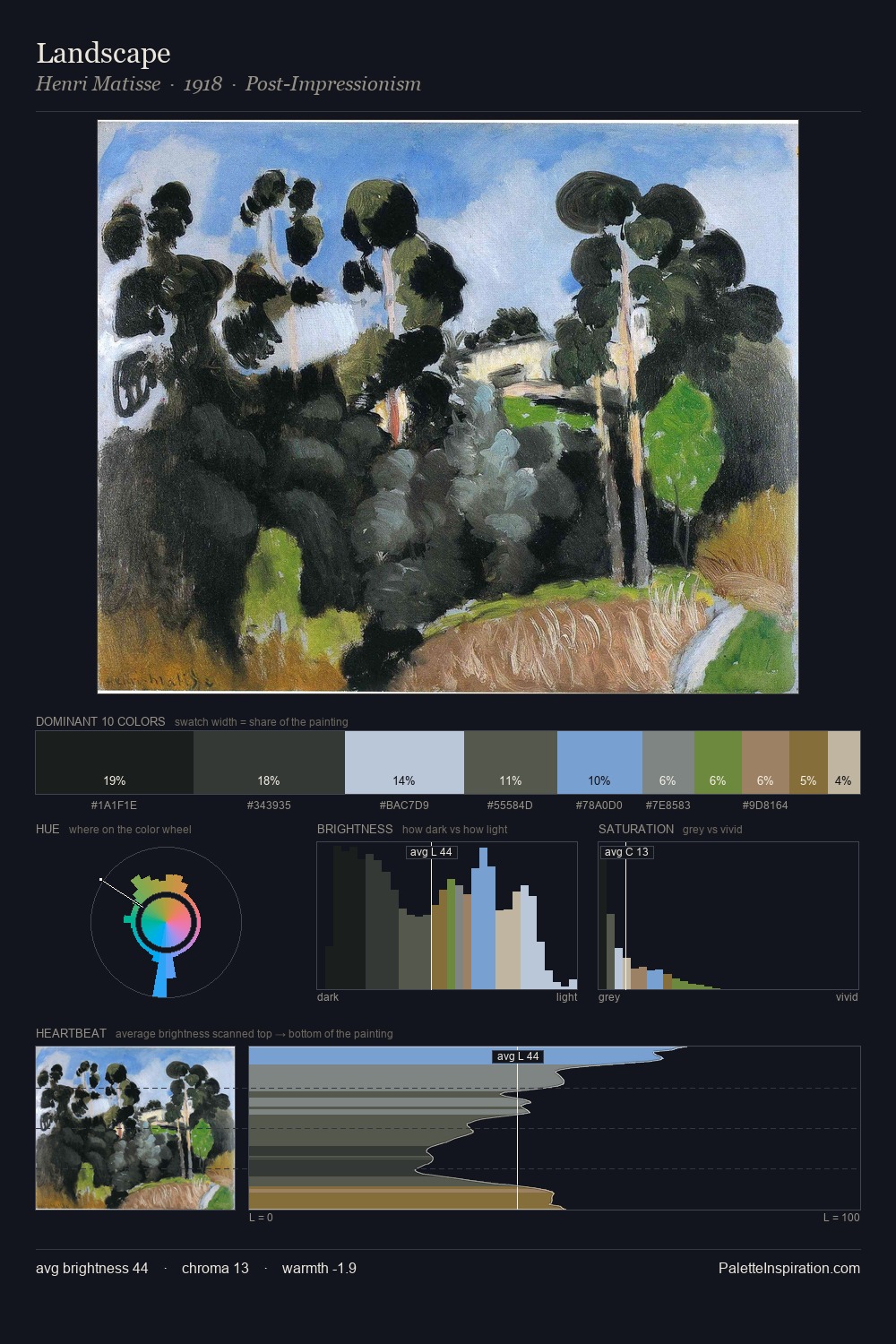Click hex code #78A0D0
Screen dimensions: 896x1344
pos(599,806)
